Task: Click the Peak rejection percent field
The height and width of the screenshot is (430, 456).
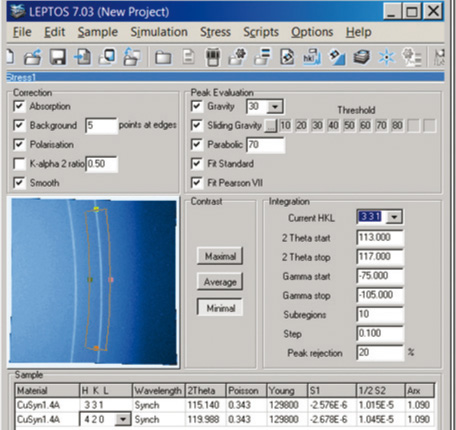Action: coord(380,353)
